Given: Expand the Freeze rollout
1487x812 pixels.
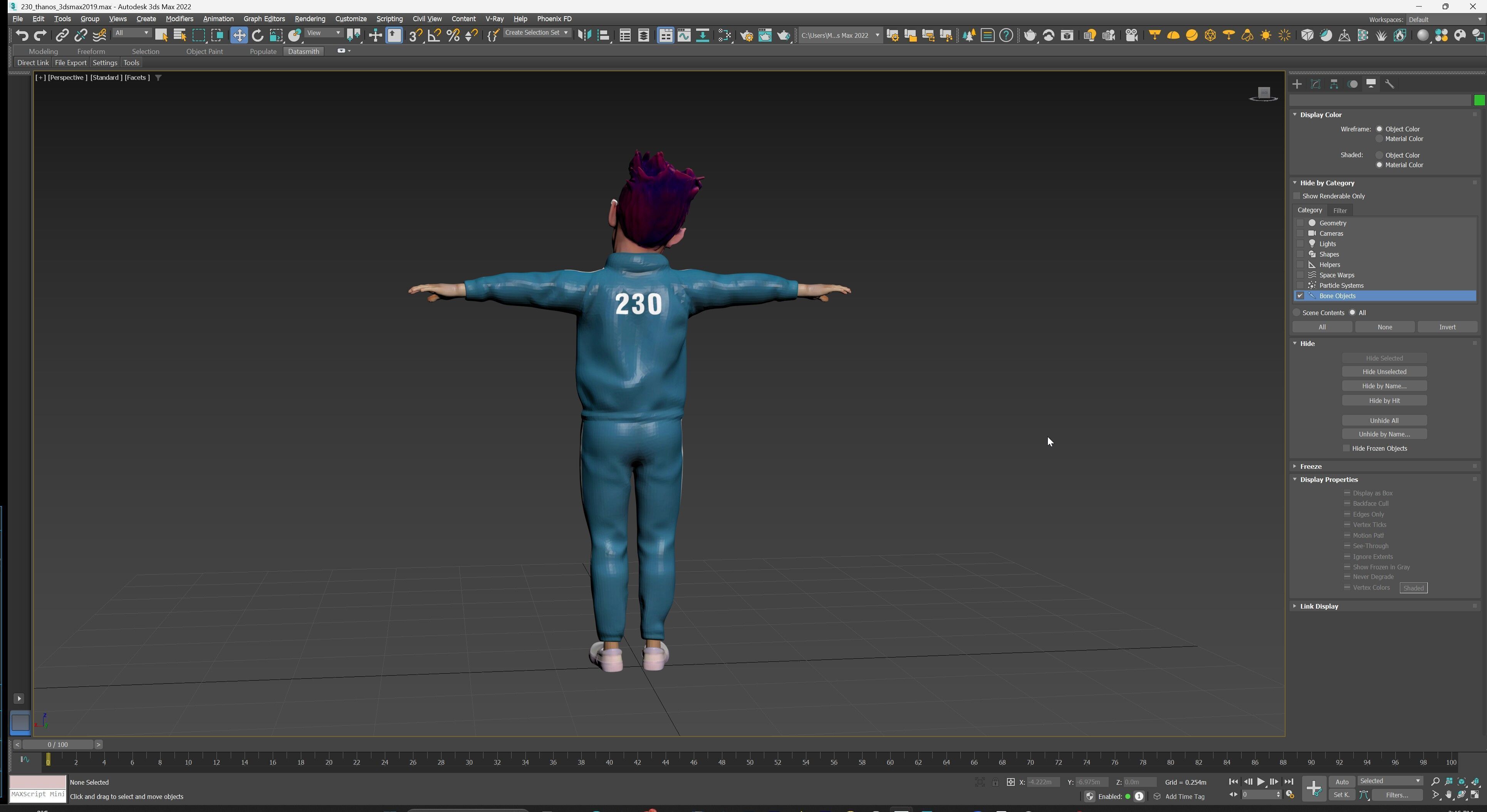Looking at the screenshot, I should (x=1311, y=466).
